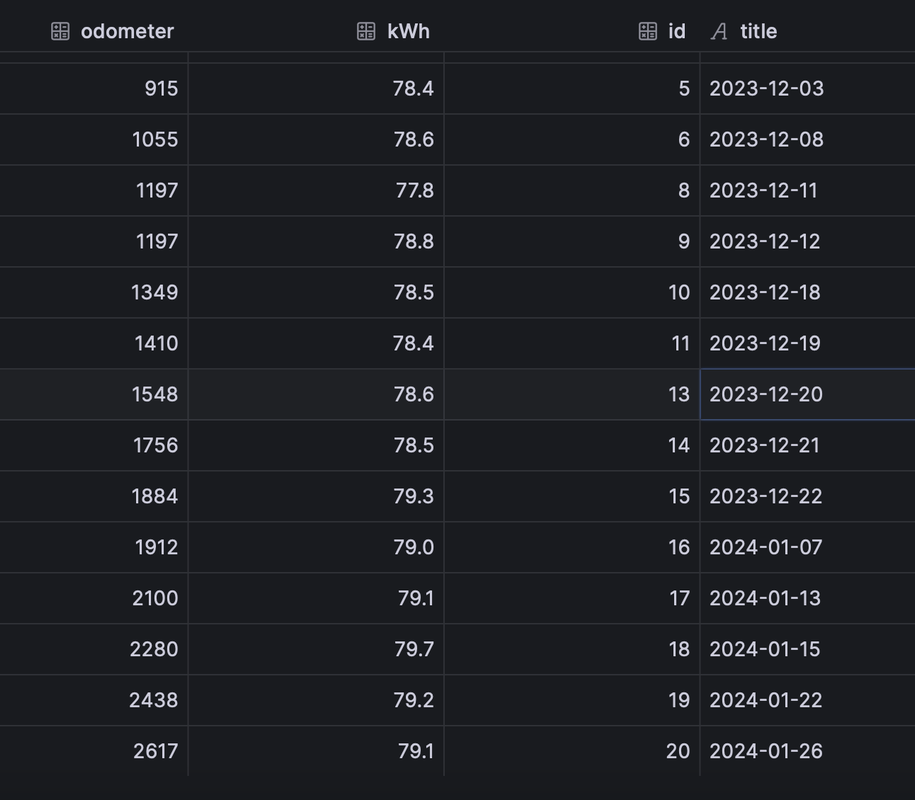Click the id column numeric icon

648,32
